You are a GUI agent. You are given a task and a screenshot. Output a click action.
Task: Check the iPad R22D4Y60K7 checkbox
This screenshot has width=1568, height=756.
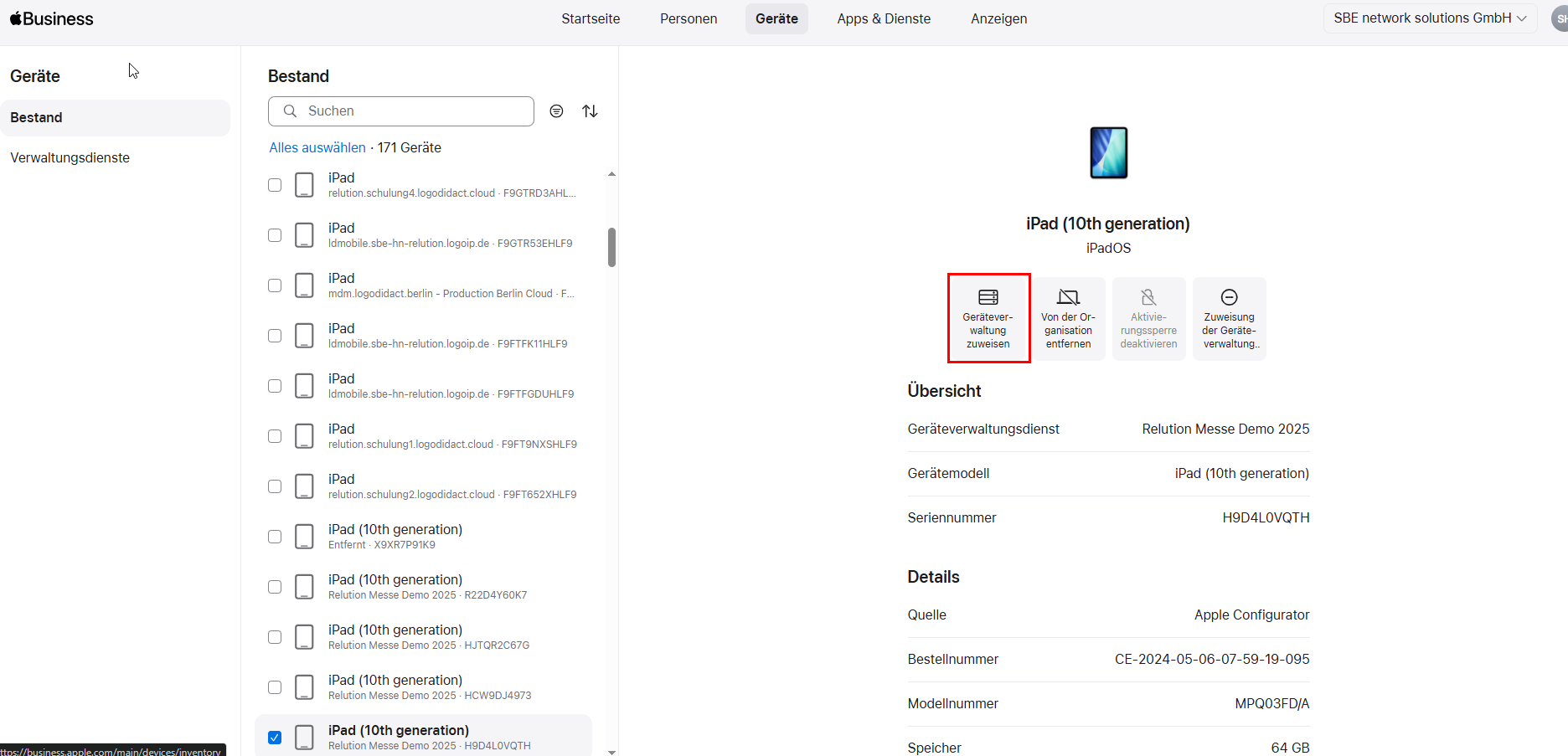(x=275, y=587)
